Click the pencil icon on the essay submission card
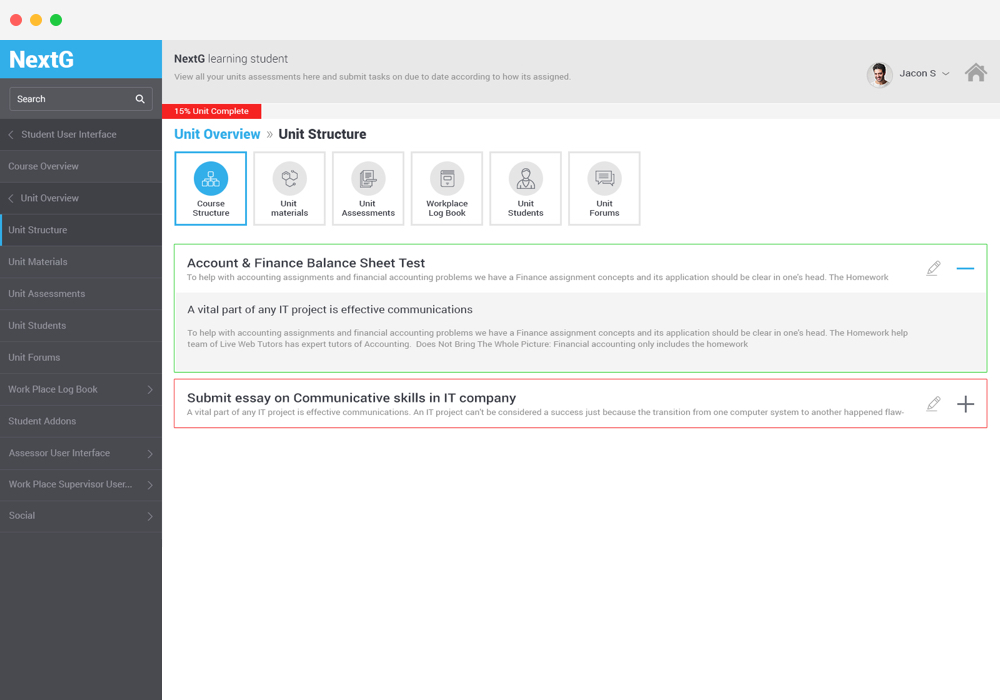Image resolution: width=1000 pixels, height=700 pixels. click(x=933, y=403)
